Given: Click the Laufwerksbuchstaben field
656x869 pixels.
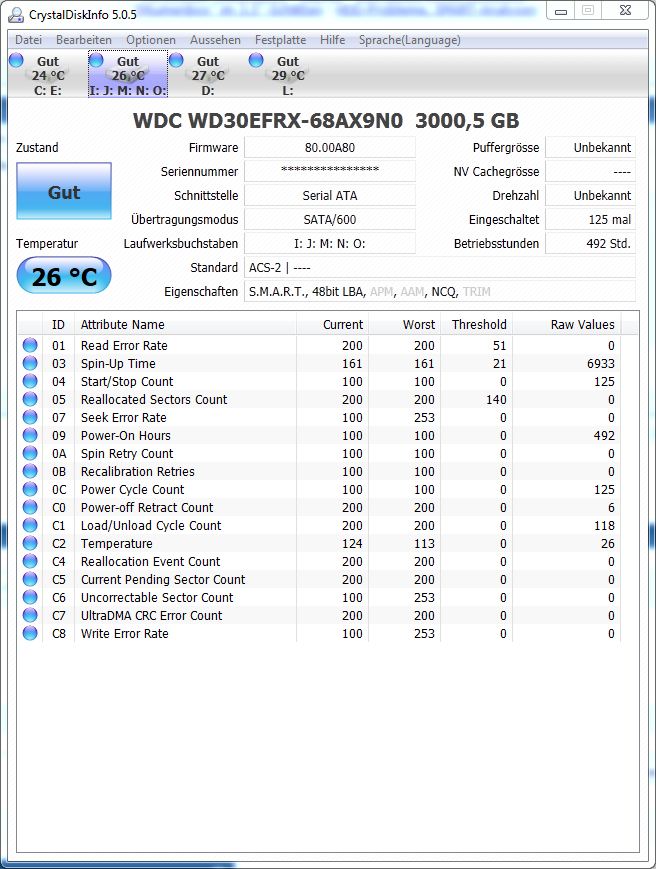Looking at the screenshot, I should click(x=330, y=243).
